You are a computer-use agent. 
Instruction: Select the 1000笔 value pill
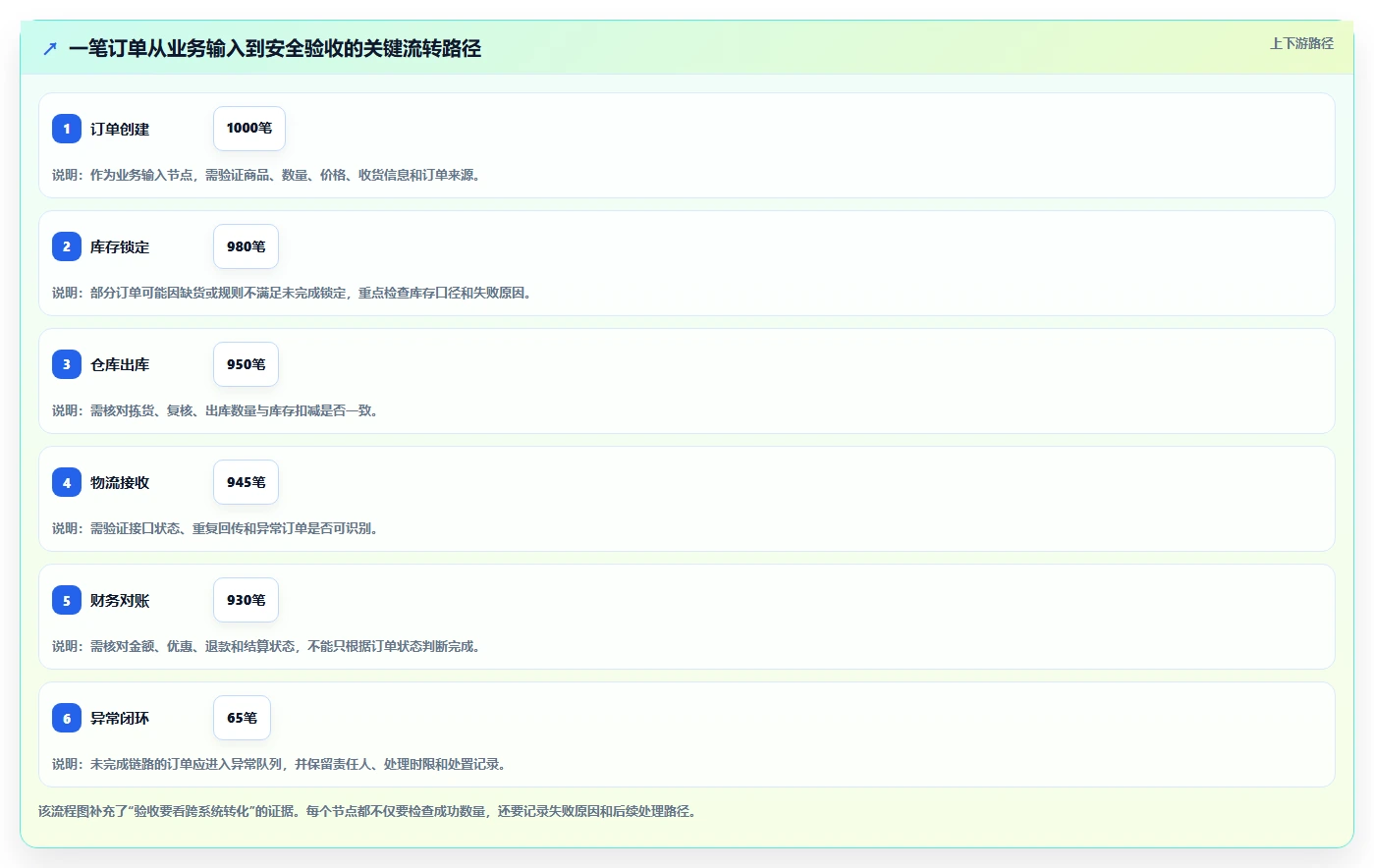pos(249,129)
